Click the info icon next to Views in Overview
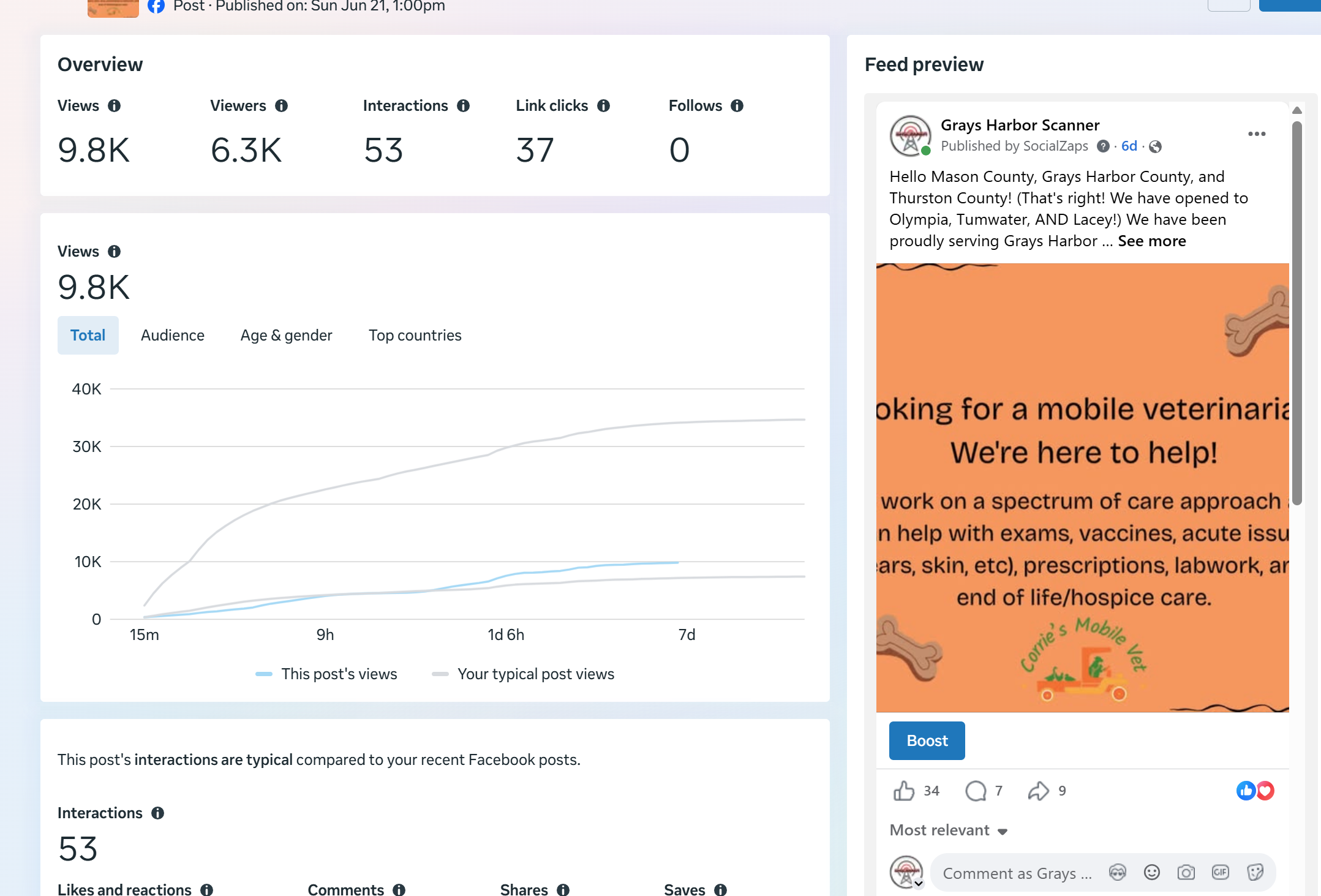This screenshot has height=896, width=1321. (x=114, y=106)
